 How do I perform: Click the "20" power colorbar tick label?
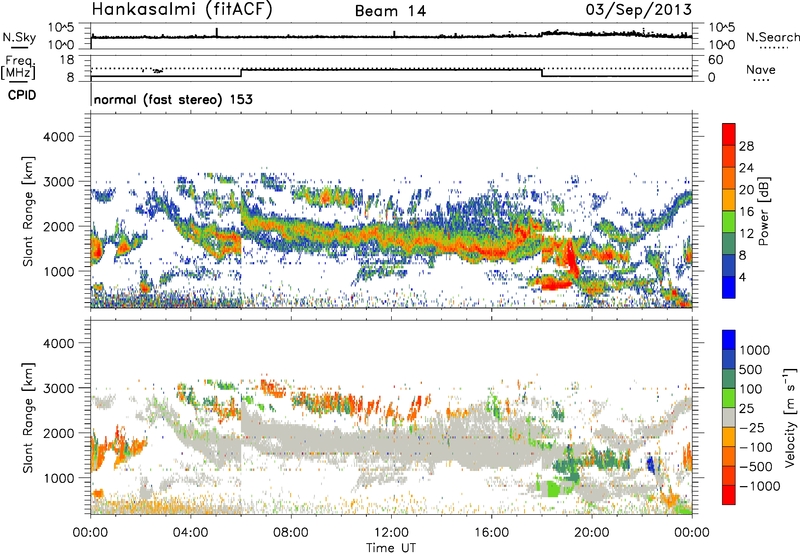pyautogui.click(x=746, y=190)
